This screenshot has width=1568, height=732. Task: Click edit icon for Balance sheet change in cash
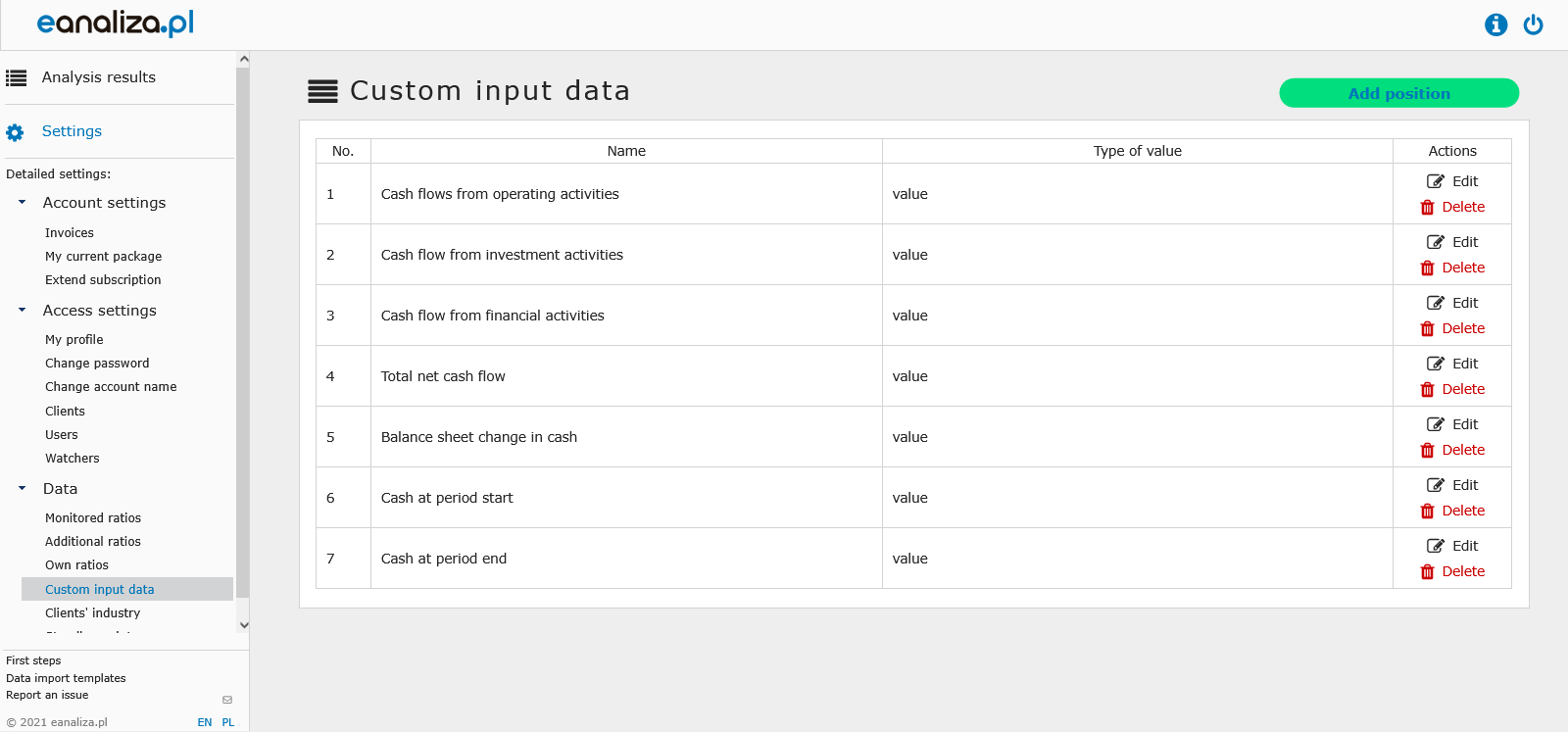click(1436, 424)
